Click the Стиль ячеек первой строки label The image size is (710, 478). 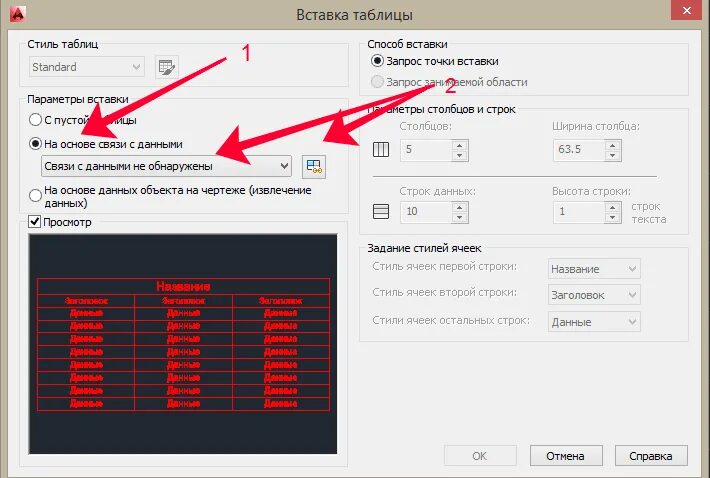pos(444,266)
